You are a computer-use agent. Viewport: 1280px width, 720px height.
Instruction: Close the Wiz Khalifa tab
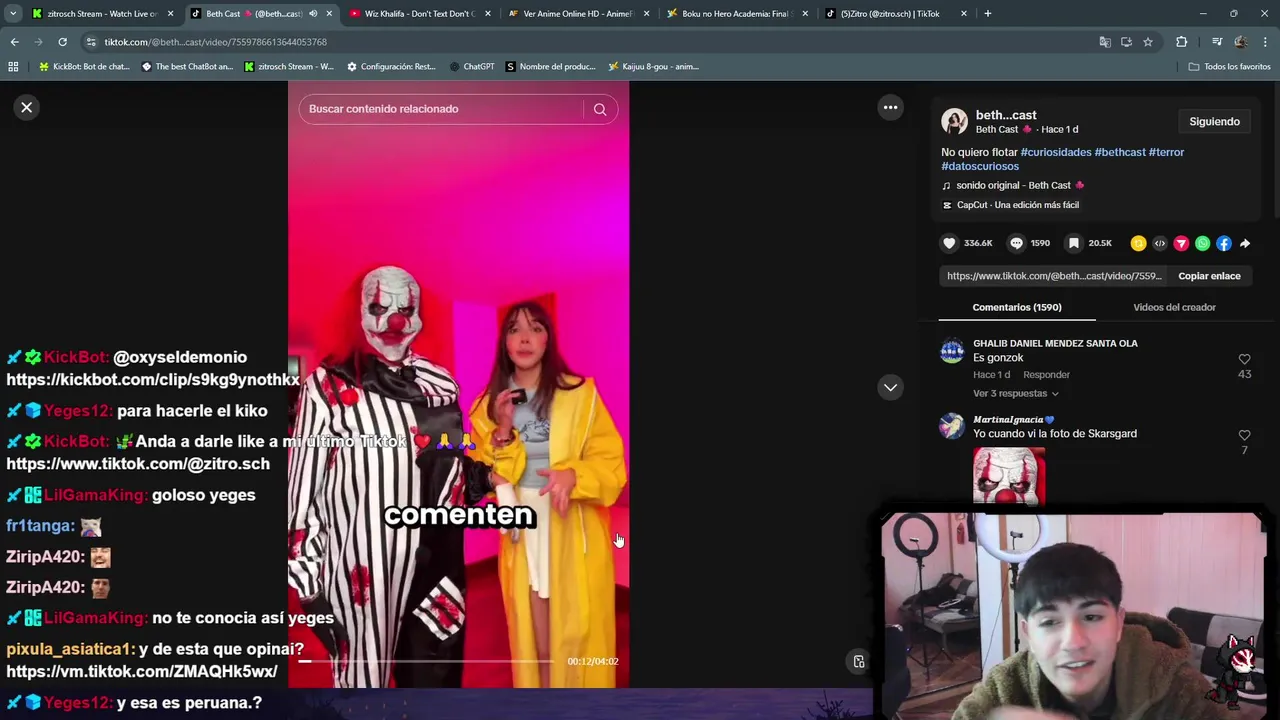pyautogui.click(x=487, y=14)
